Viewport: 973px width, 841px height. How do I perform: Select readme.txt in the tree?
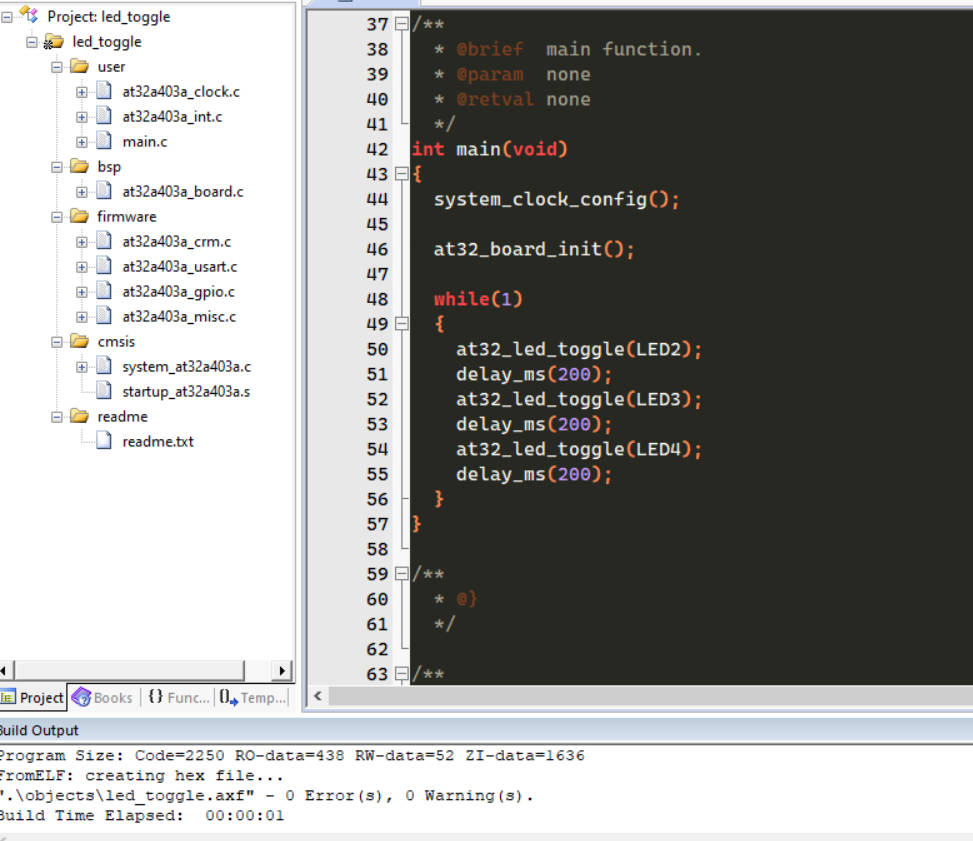pyautogui.click(x=158, y=442)
